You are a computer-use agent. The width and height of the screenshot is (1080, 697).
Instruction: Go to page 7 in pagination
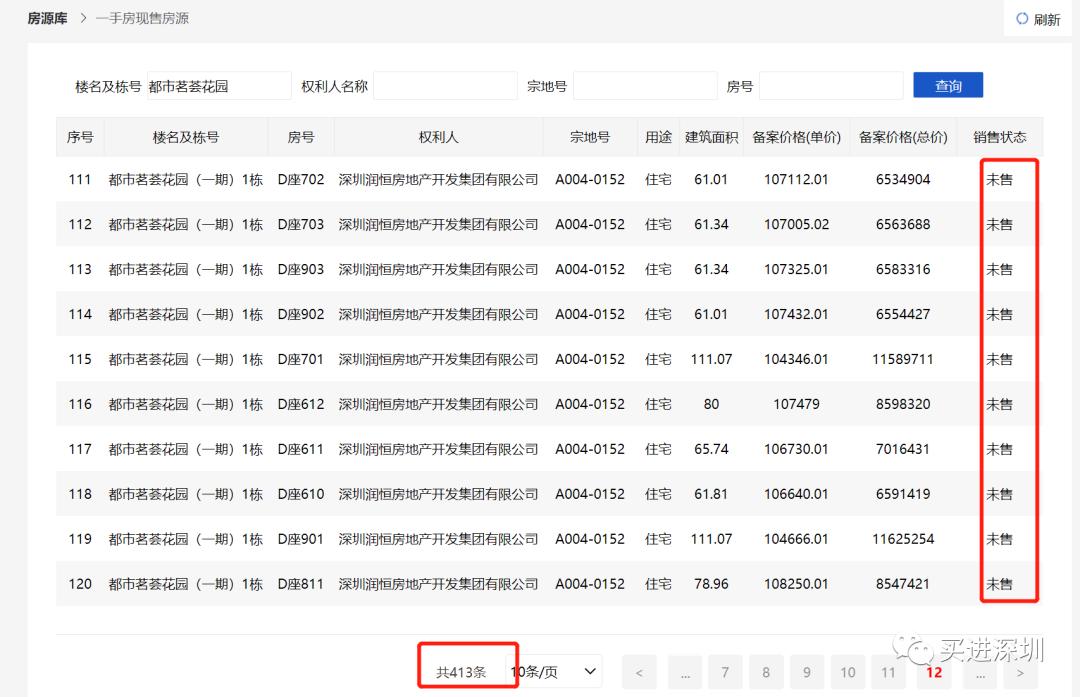click(x=724, y=672)
